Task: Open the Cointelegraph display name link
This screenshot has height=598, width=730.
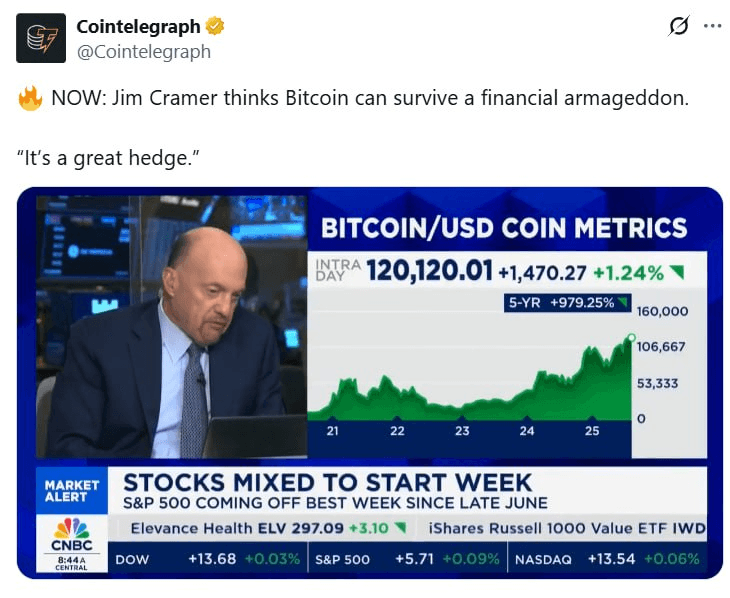Action: coord(138,27)
